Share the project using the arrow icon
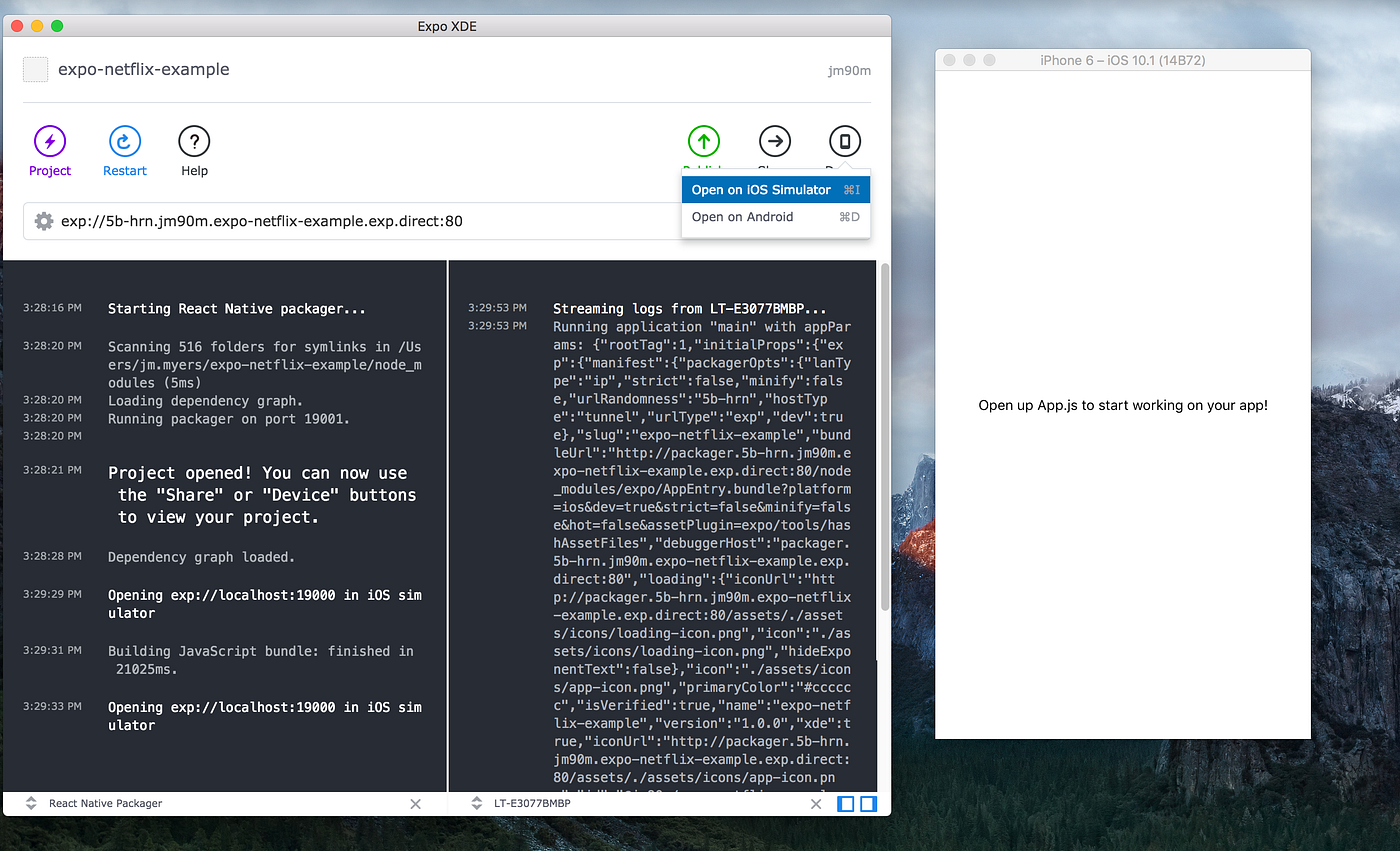This screenshot has width=1400, height=851. [x=774, y=141]
